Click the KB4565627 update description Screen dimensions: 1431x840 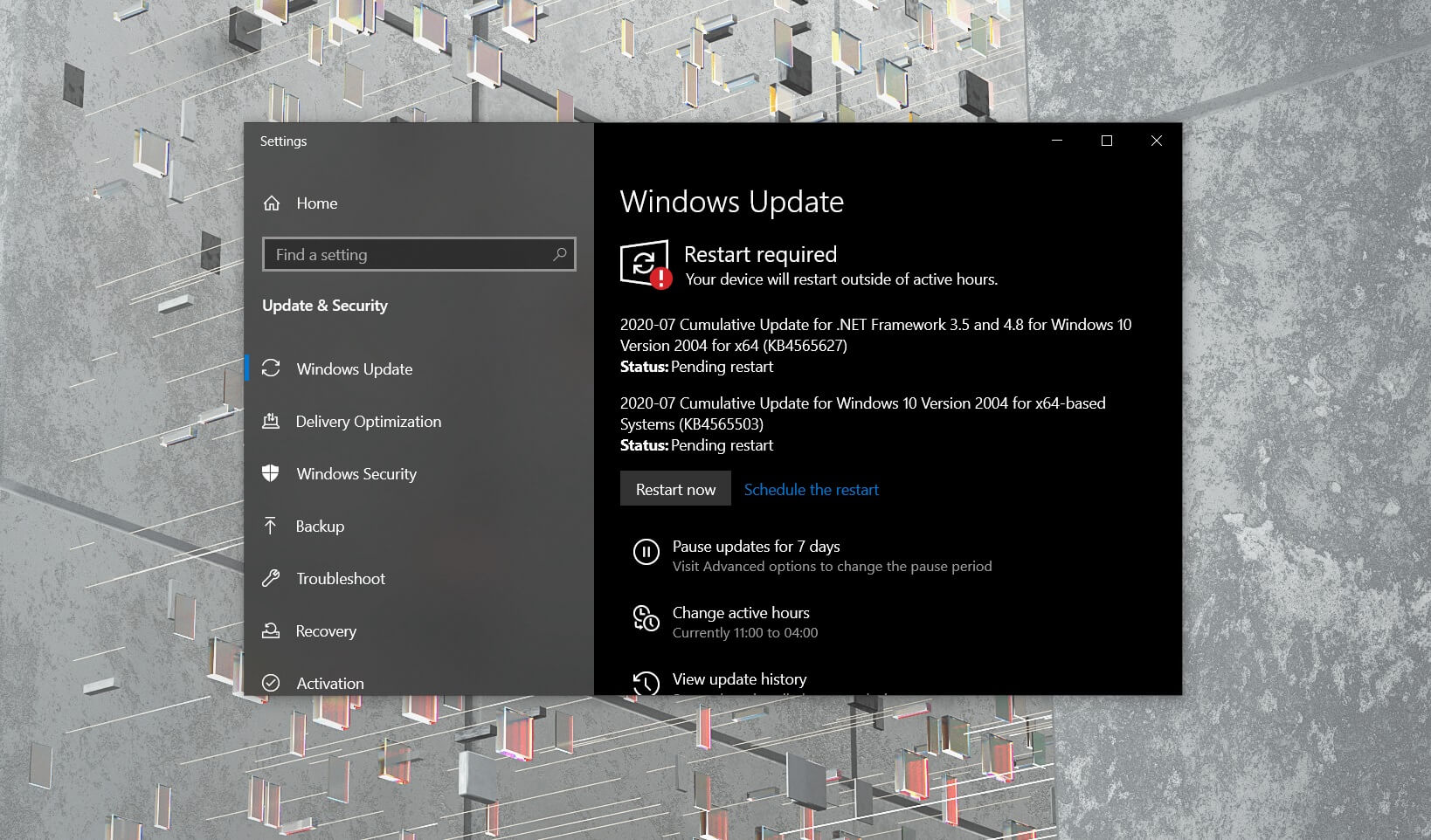pos(875,334)
